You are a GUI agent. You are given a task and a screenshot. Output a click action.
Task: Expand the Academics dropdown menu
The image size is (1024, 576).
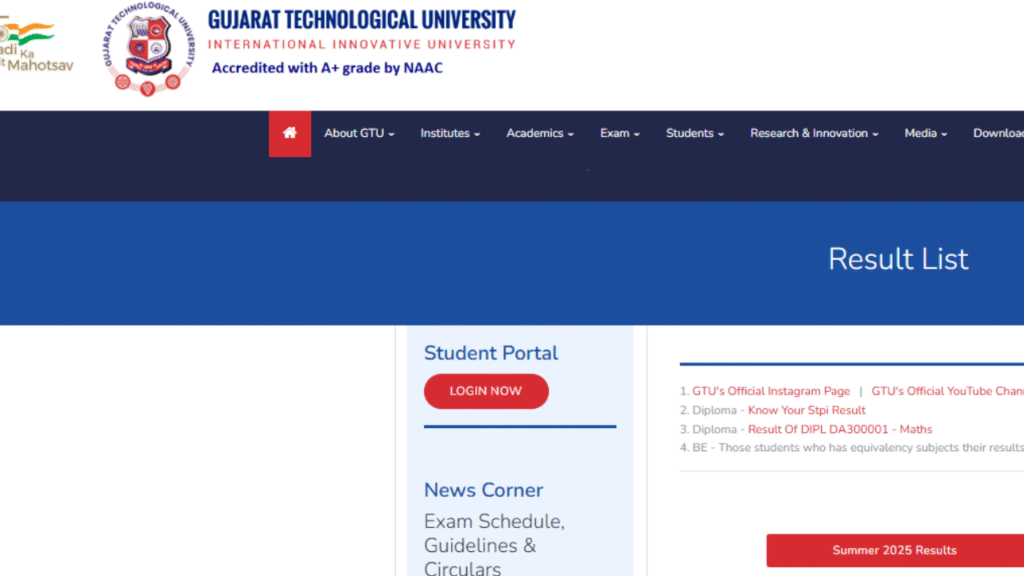tap(539, 134)
